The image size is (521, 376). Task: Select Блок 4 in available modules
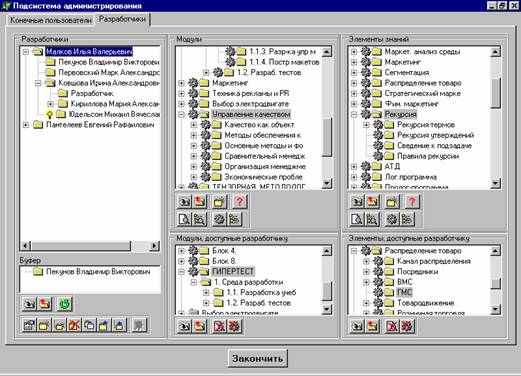[223, 251]
